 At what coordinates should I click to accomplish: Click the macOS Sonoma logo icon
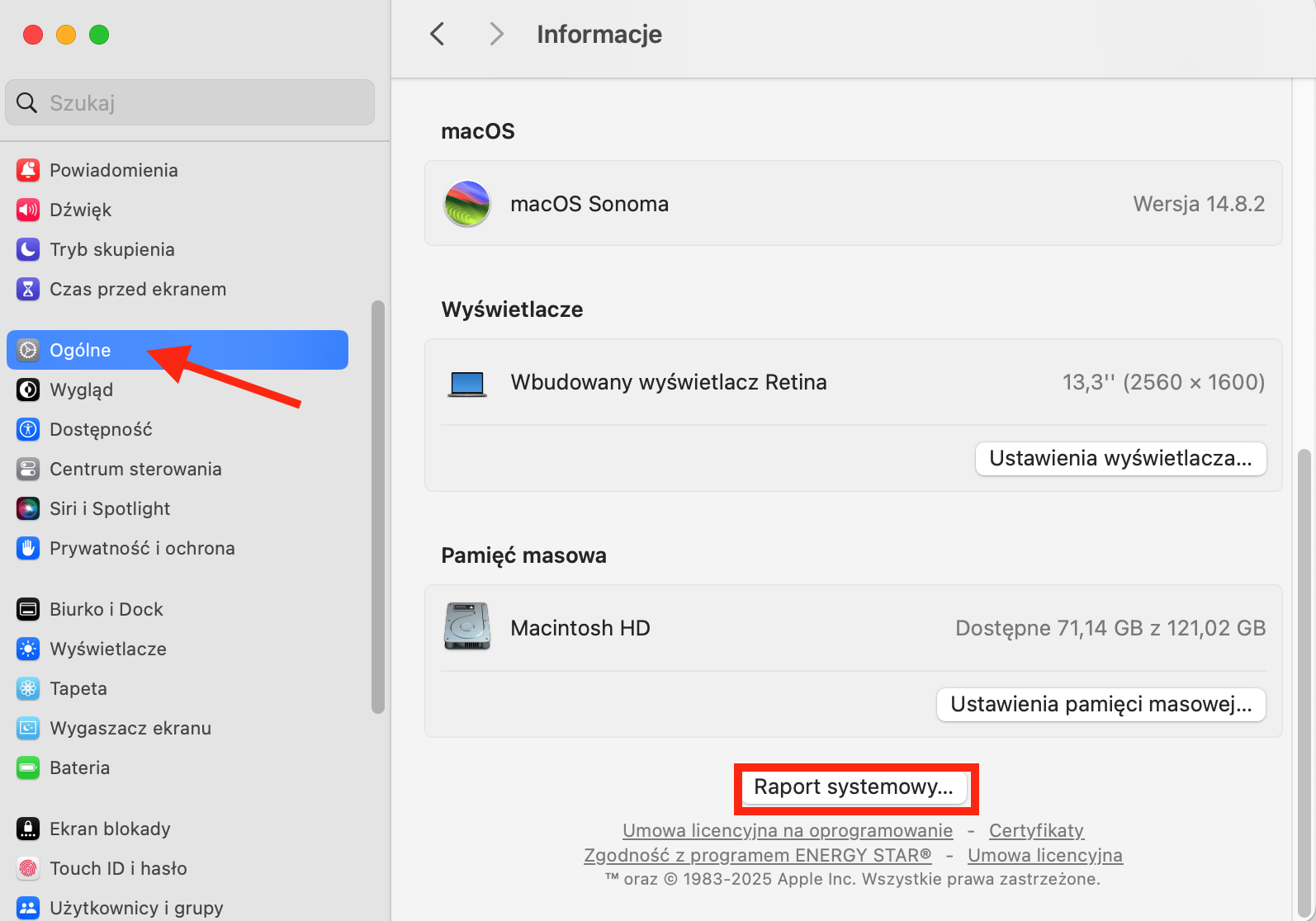[467, 204]
